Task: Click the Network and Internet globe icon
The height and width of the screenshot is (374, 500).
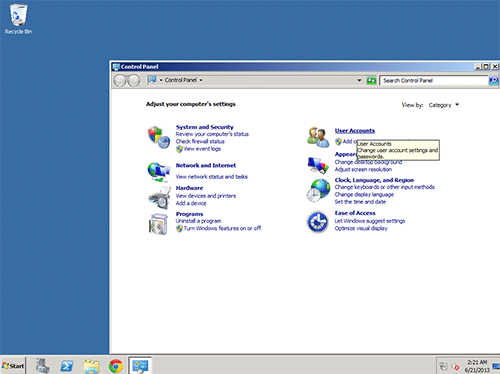Action: click(x=159, y=172)
